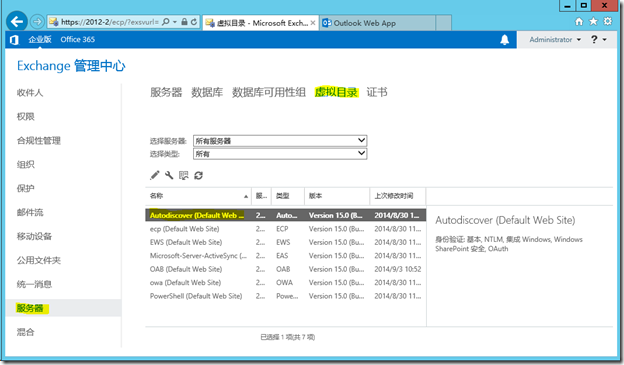Click the Office 365 link

pyautogui.click(x=78, y=39)
